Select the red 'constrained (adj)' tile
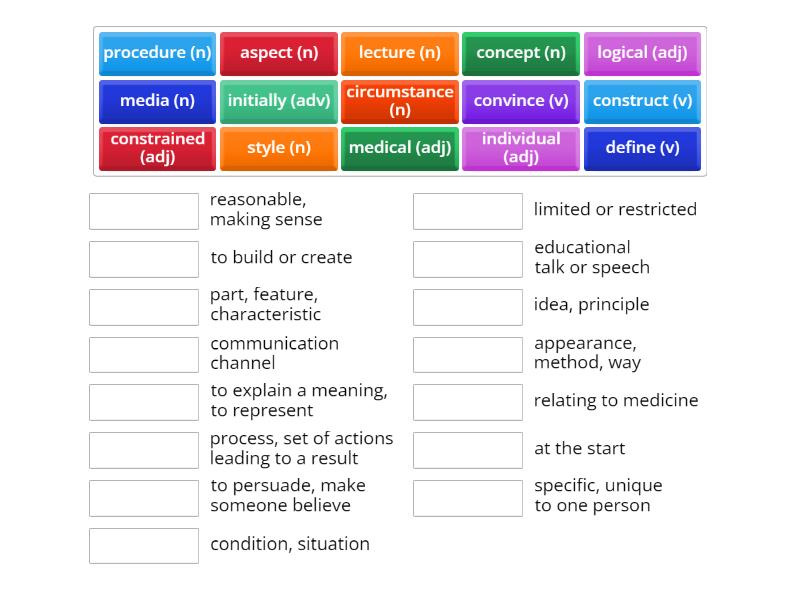800x600 pixels. tap(157, 147)
